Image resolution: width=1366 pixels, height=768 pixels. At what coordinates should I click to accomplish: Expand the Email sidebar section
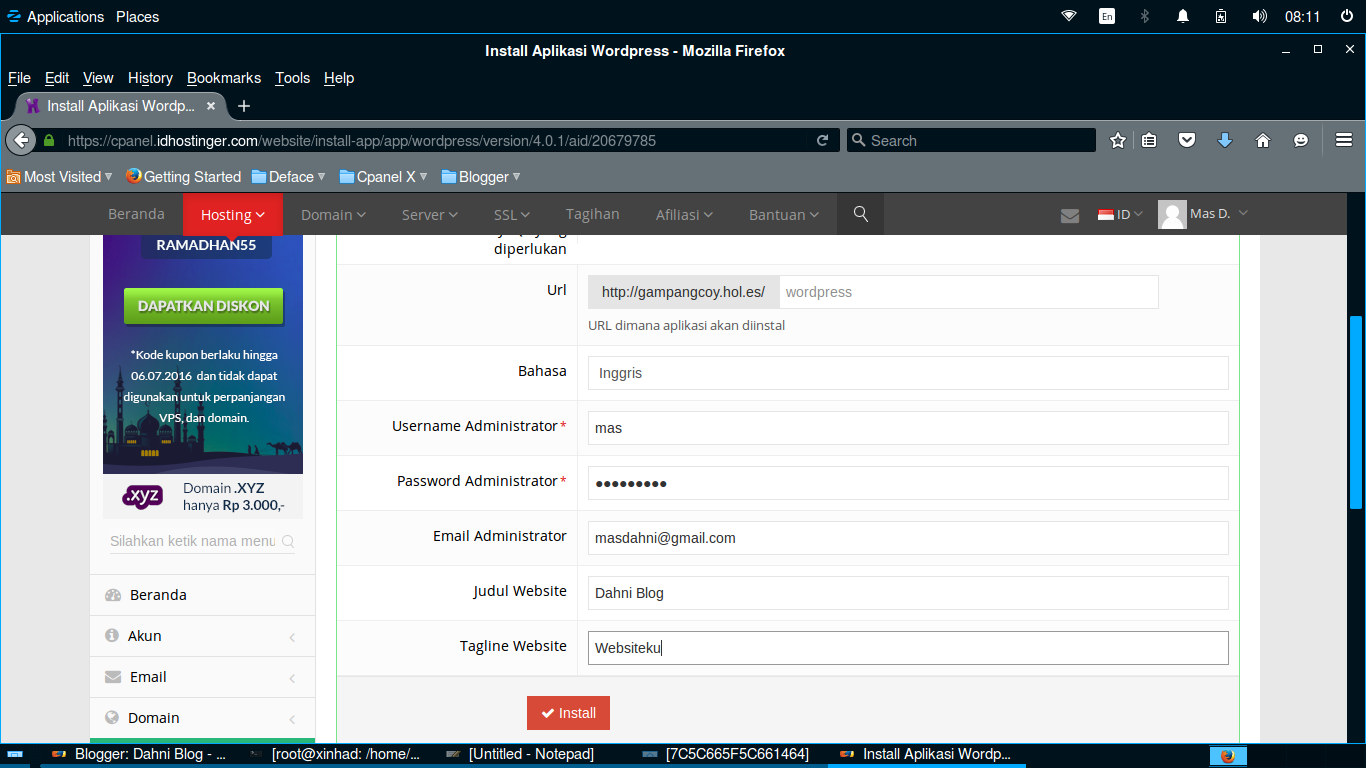(202, 677)
